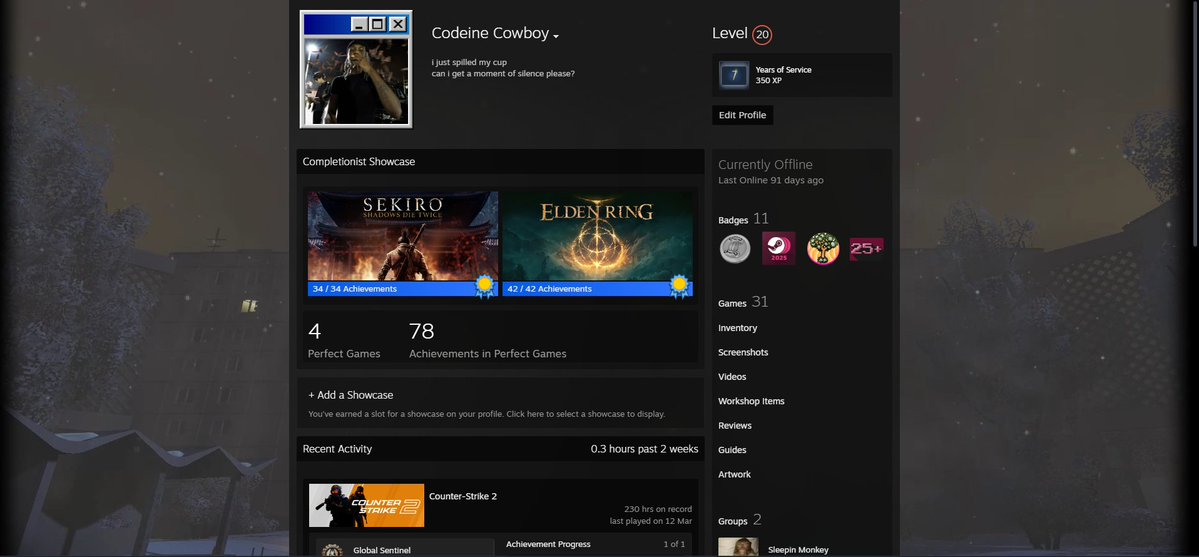Open the Sleepin Monkey group name
The image size is (1199, 557).
(x=798, y=550)
